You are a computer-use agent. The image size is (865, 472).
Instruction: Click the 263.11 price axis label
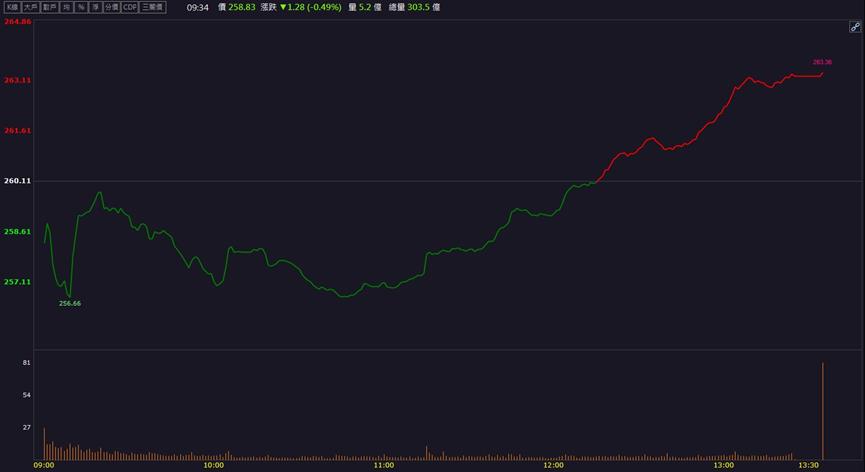pyautogui.click(x=18, y=80)
